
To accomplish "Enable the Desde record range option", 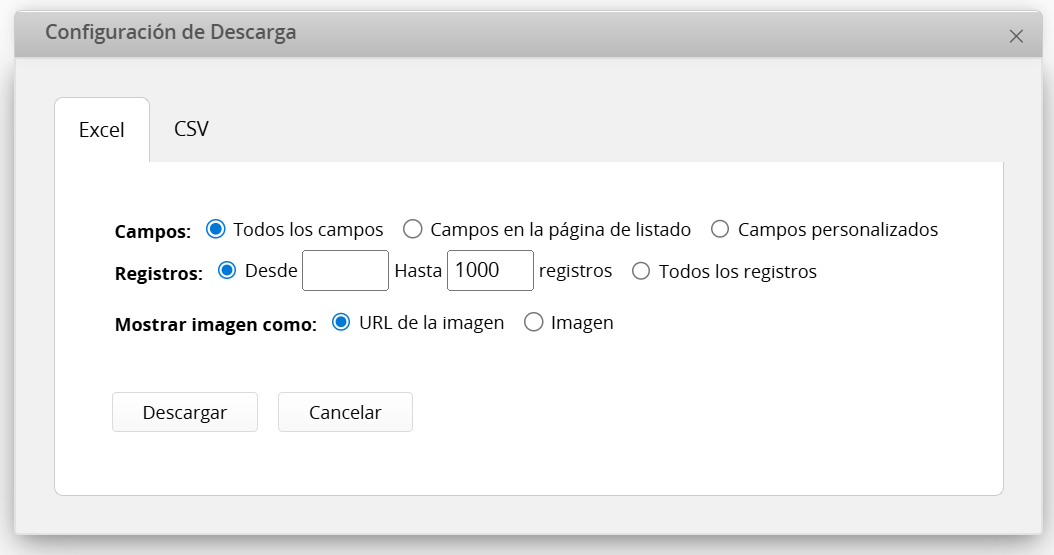I will coord(227,271).
